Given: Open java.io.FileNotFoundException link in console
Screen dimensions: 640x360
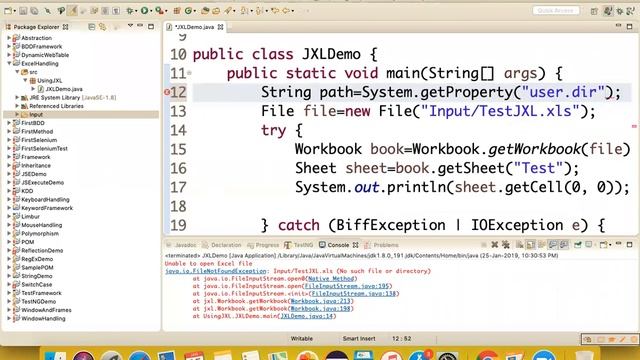Looking at the screenshot, I should pos(216,271).
